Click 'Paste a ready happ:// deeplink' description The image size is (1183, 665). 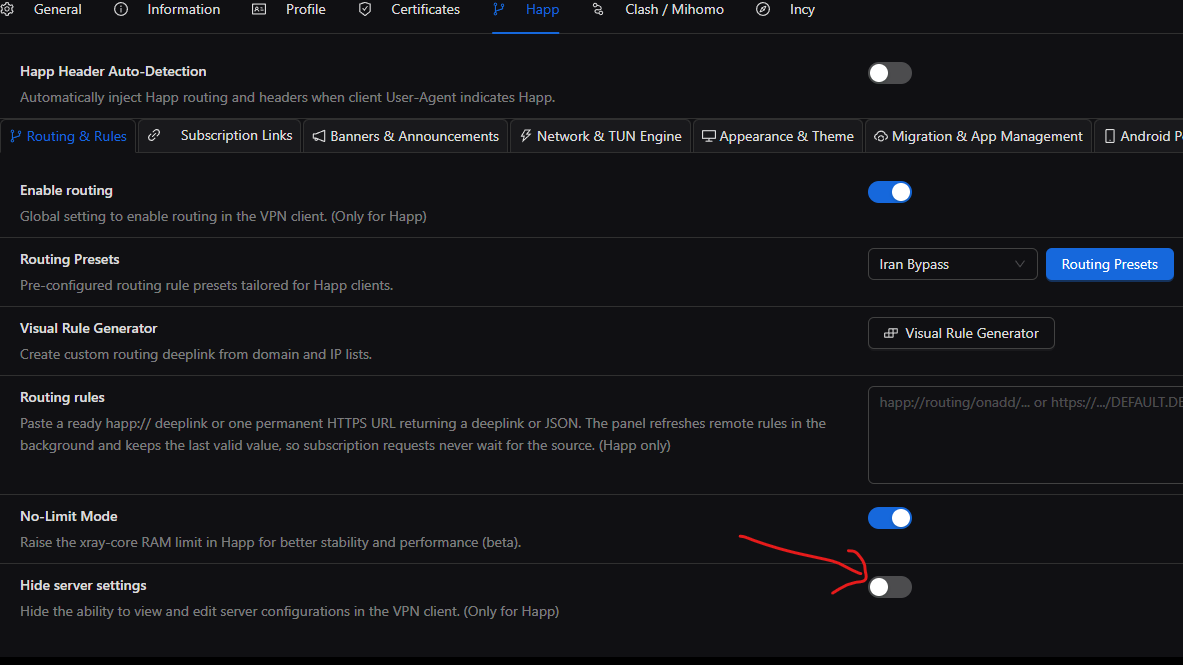click(x=422, y=434)
